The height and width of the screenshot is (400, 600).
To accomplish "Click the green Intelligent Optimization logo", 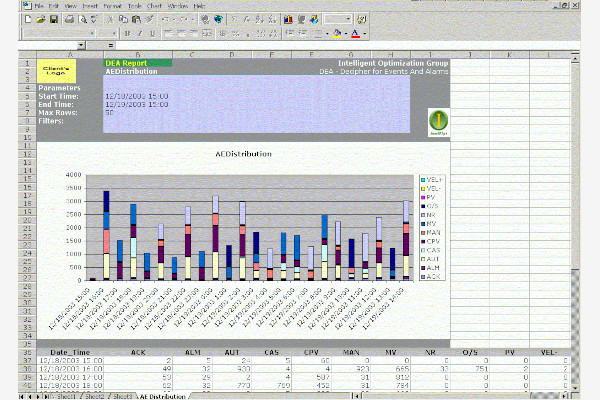I will (x=438, y=120).
